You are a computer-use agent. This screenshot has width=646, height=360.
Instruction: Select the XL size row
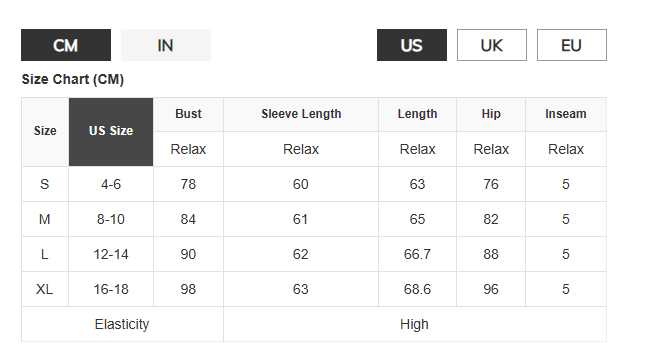pos(314,289)
